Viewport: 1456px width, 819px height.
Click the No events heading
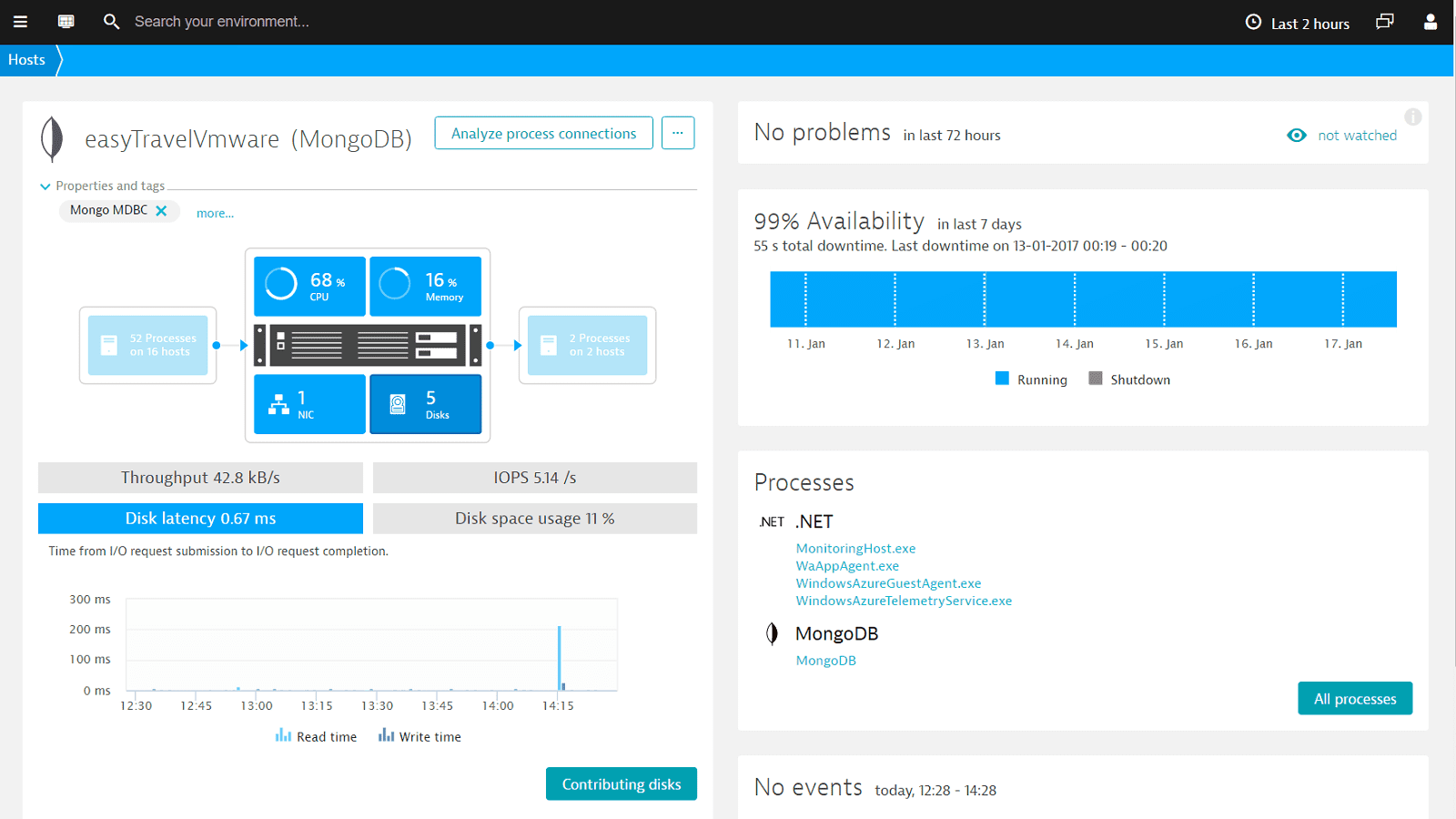coord(808,787)
